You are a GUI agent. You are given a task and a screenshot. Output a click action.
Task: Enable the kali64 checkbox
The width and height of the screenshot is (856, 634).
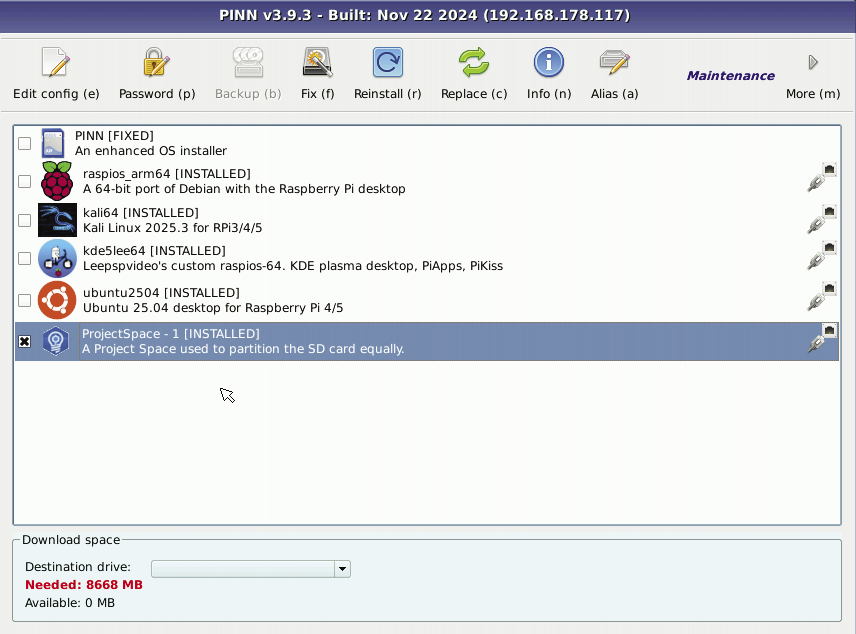(x=25, y=220)
